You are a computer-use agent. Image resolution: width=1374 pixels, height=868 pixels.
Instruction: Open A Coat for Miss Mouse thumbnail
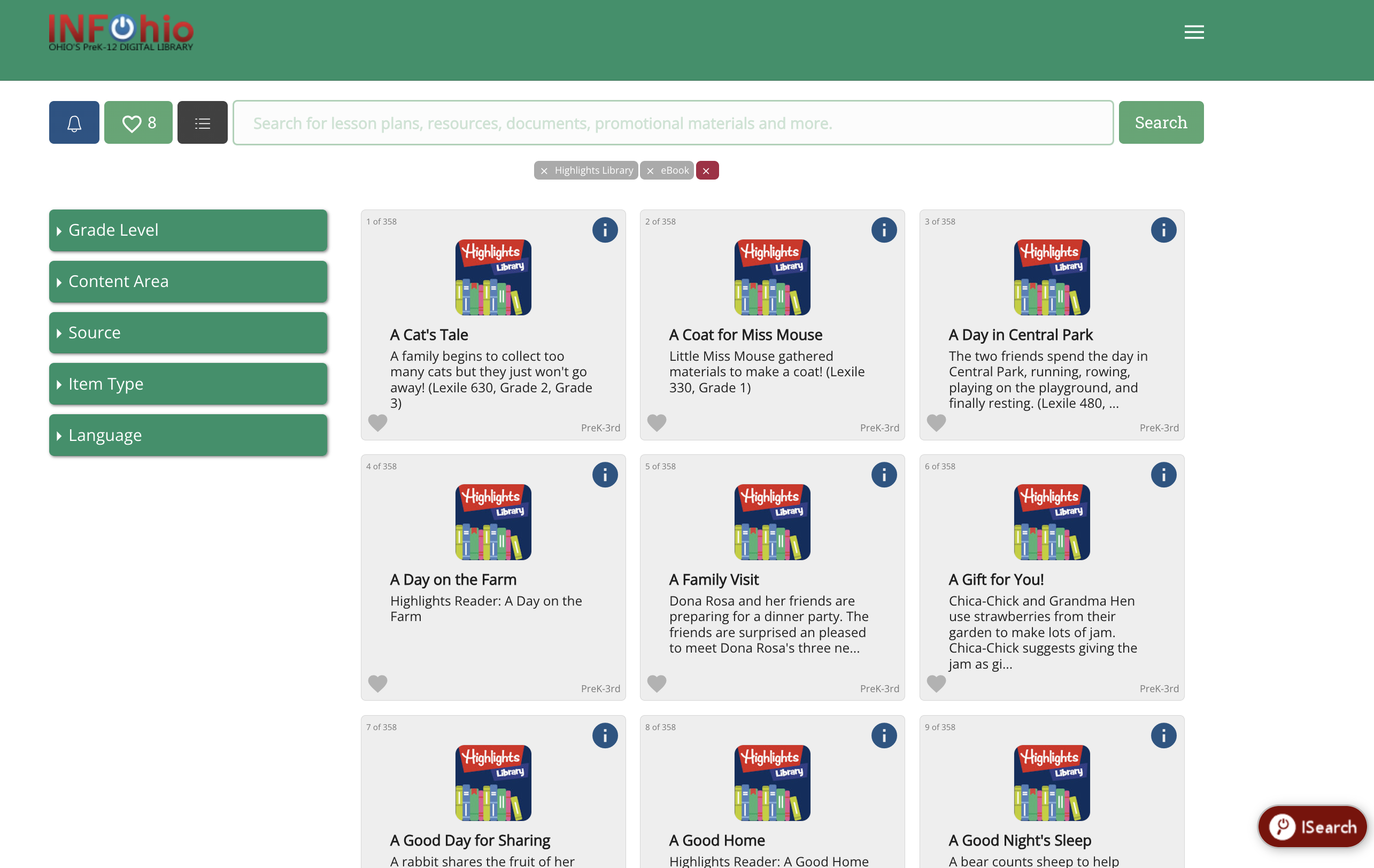tap(772, 278)
